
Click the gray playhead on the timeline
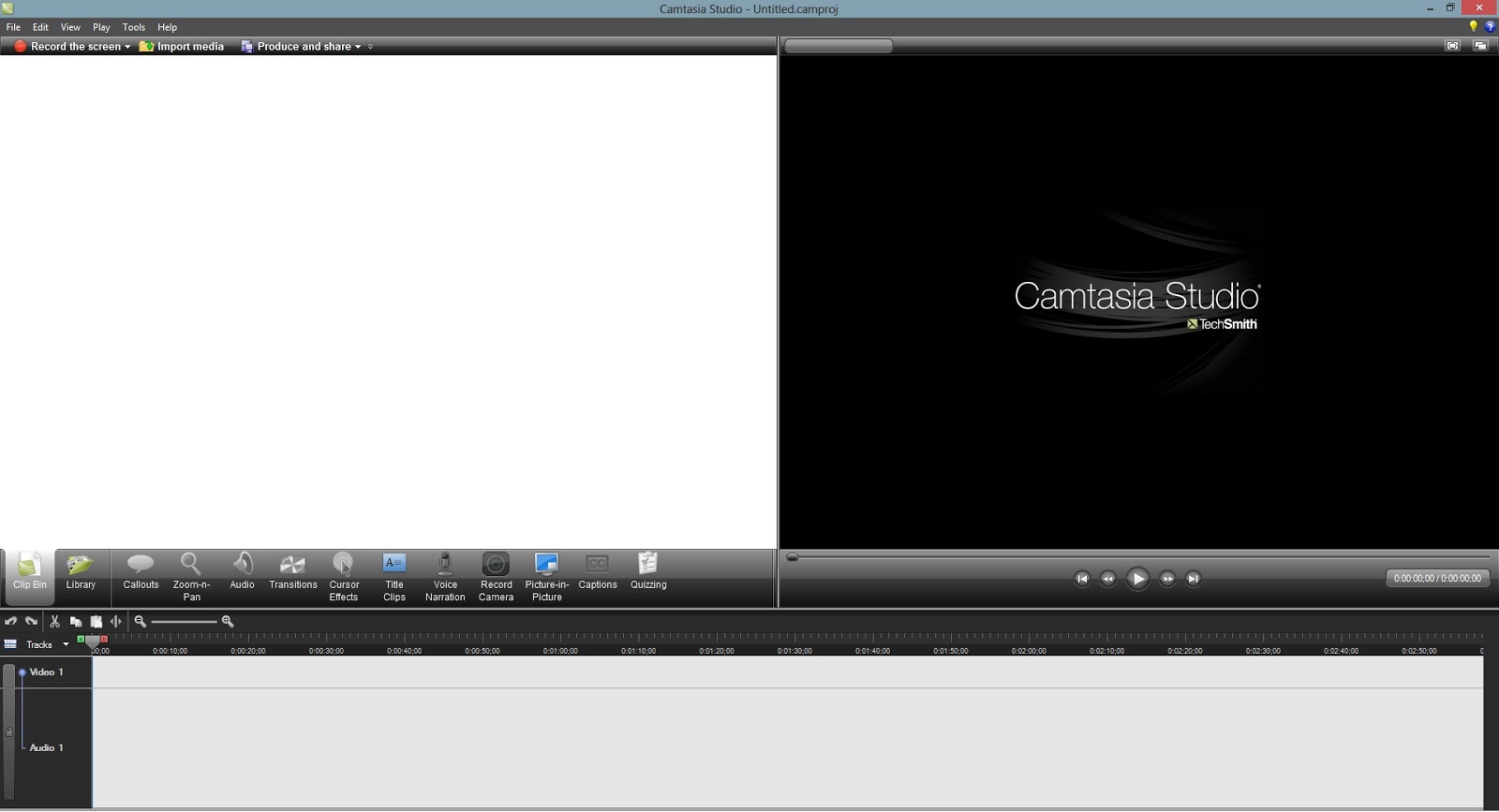pyautogui.click(x=92, y=642)
